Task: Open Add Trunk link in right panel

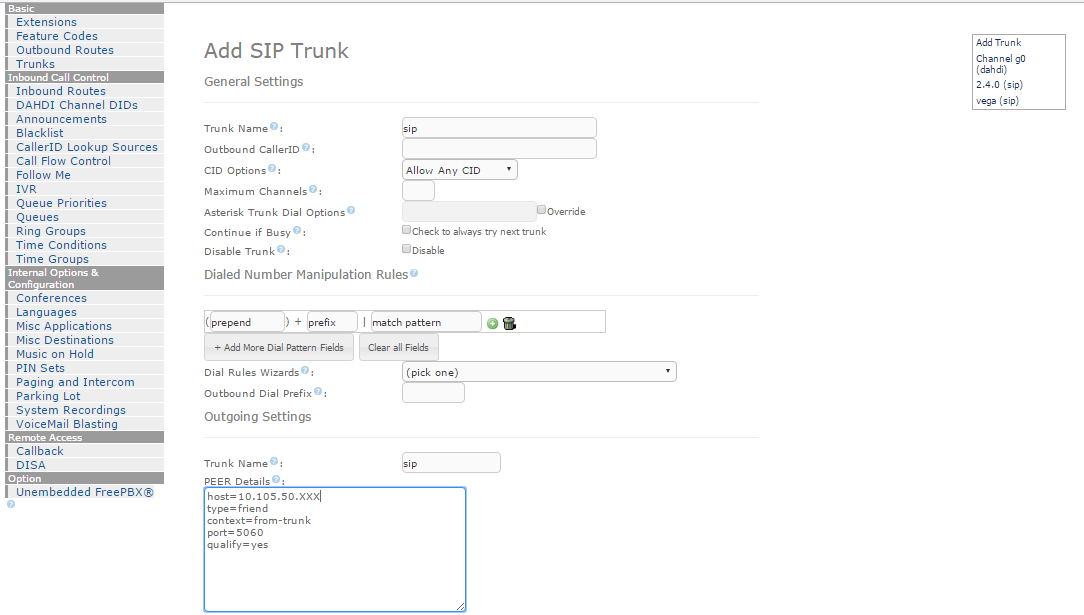Action: point(998,43)
